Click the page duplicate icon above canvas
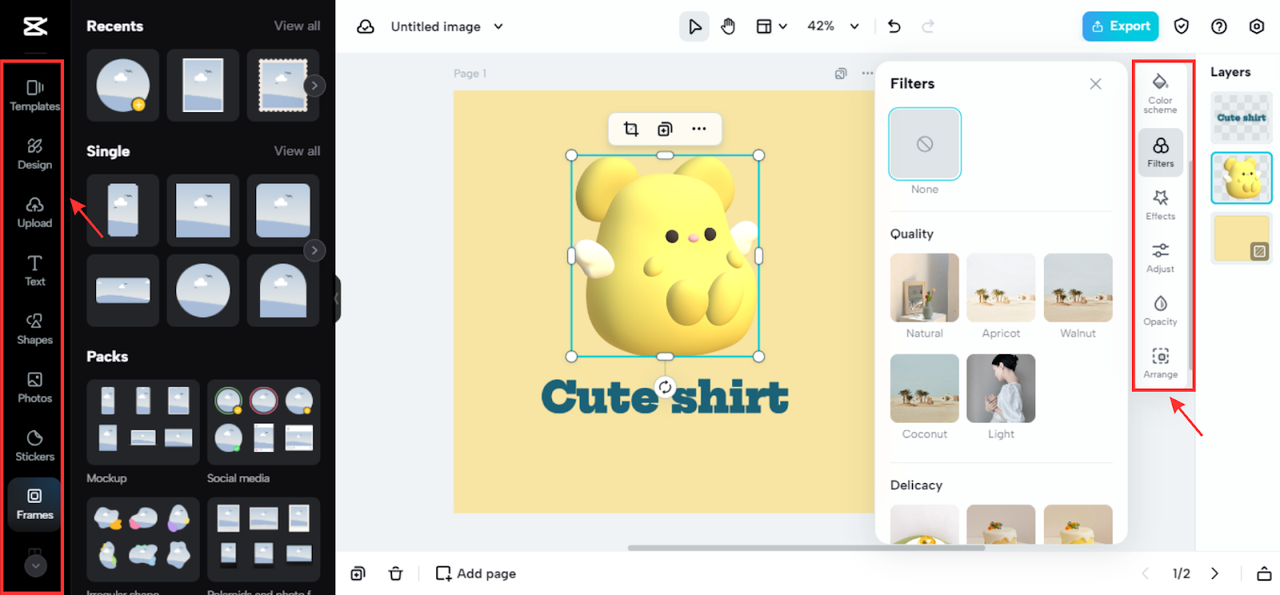1280x595 pixels. (841, 73)
